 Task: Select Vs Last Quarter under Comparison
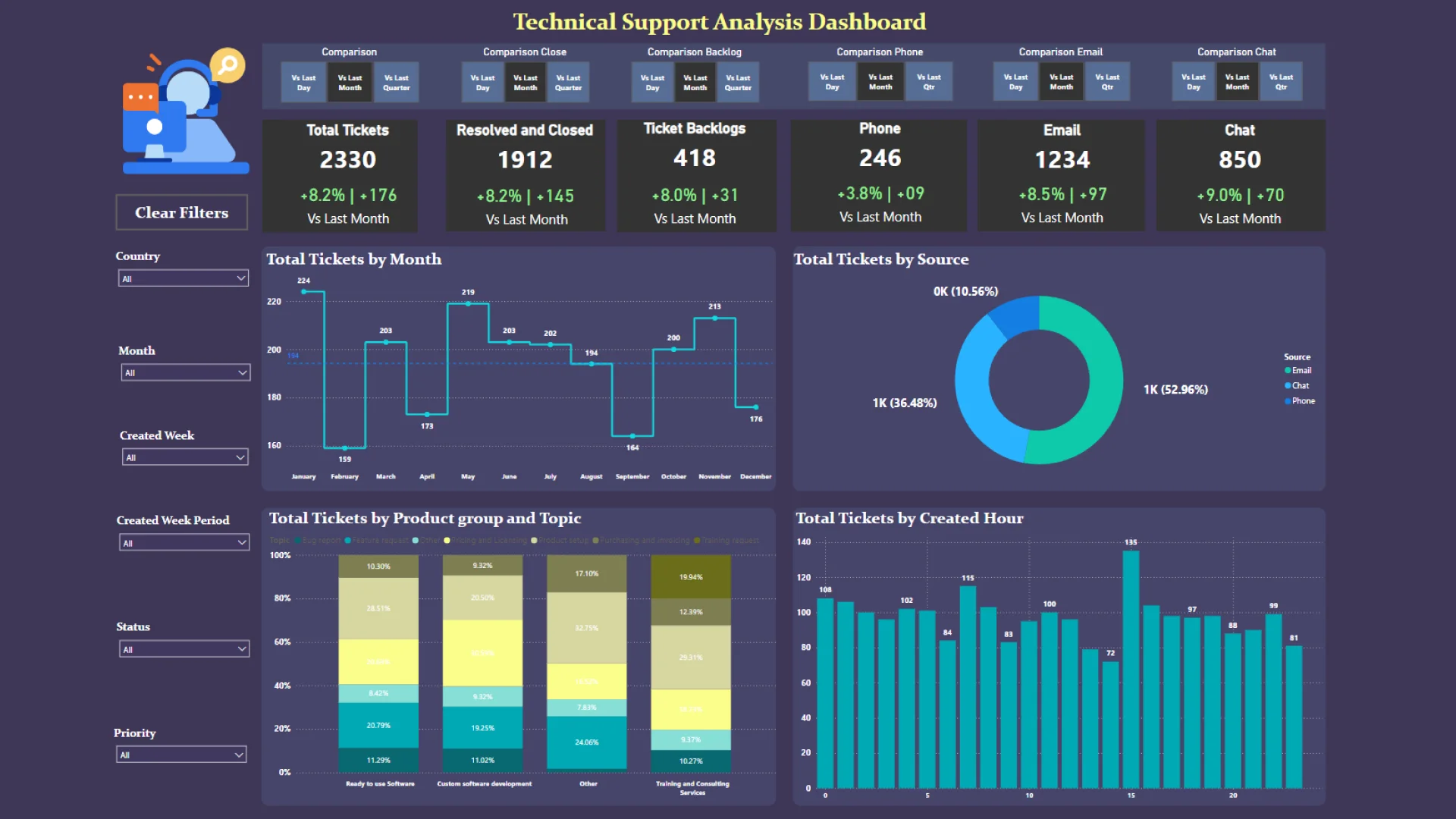(x=396, y=83)
